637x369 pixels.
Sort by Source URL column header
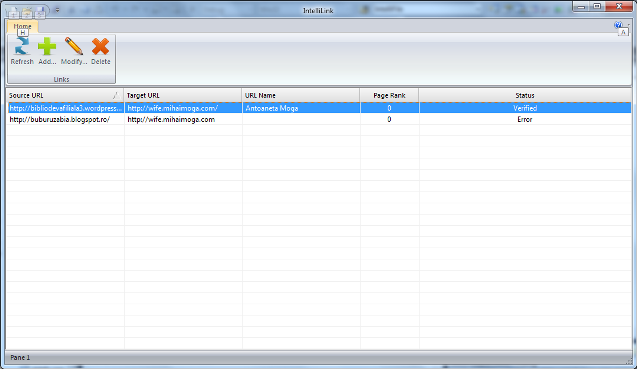(x=65, y=96)
